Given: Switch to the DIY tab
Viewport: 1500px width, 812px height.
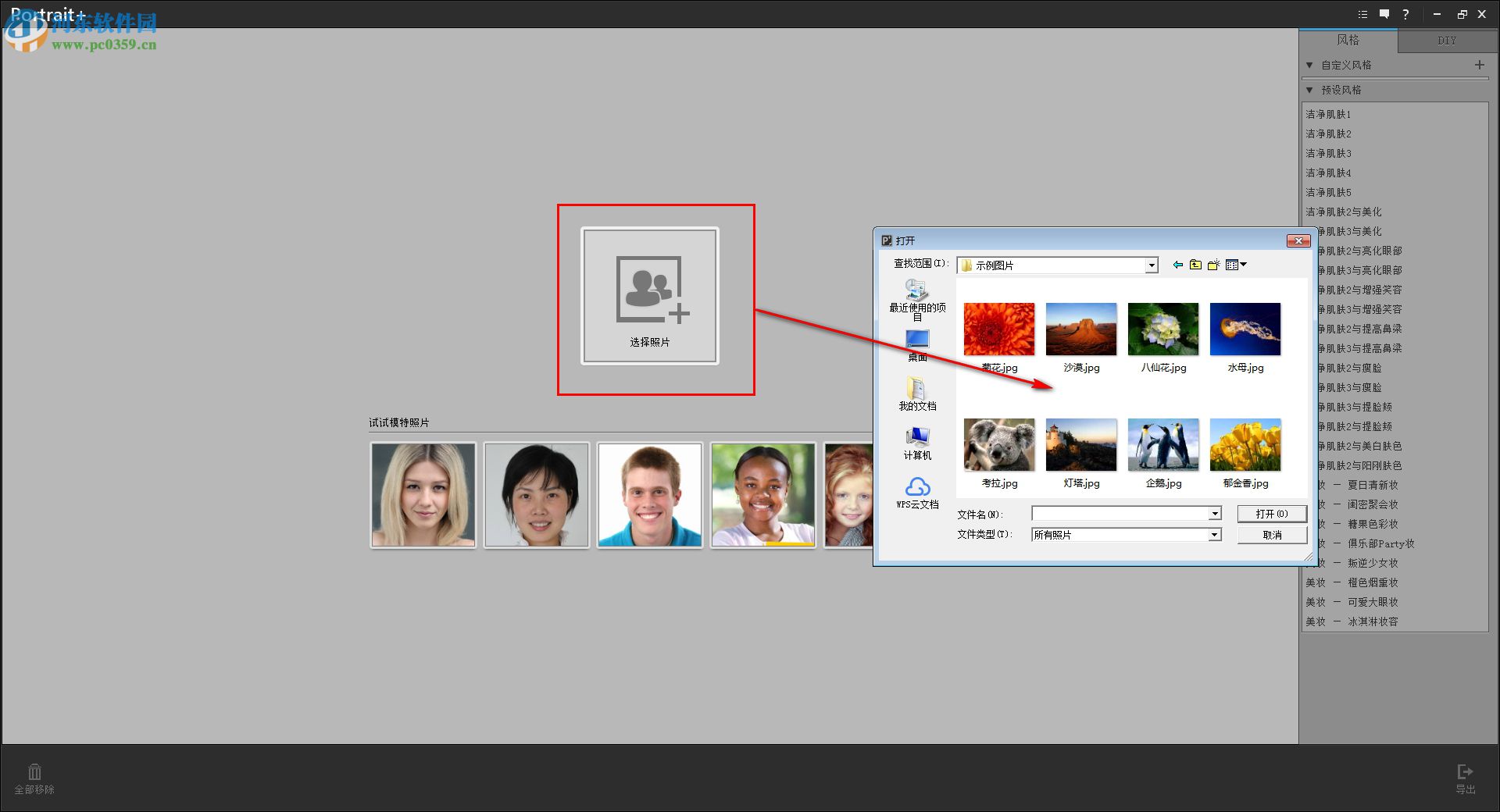Looking at the screenshot, I should [1447, 41].
